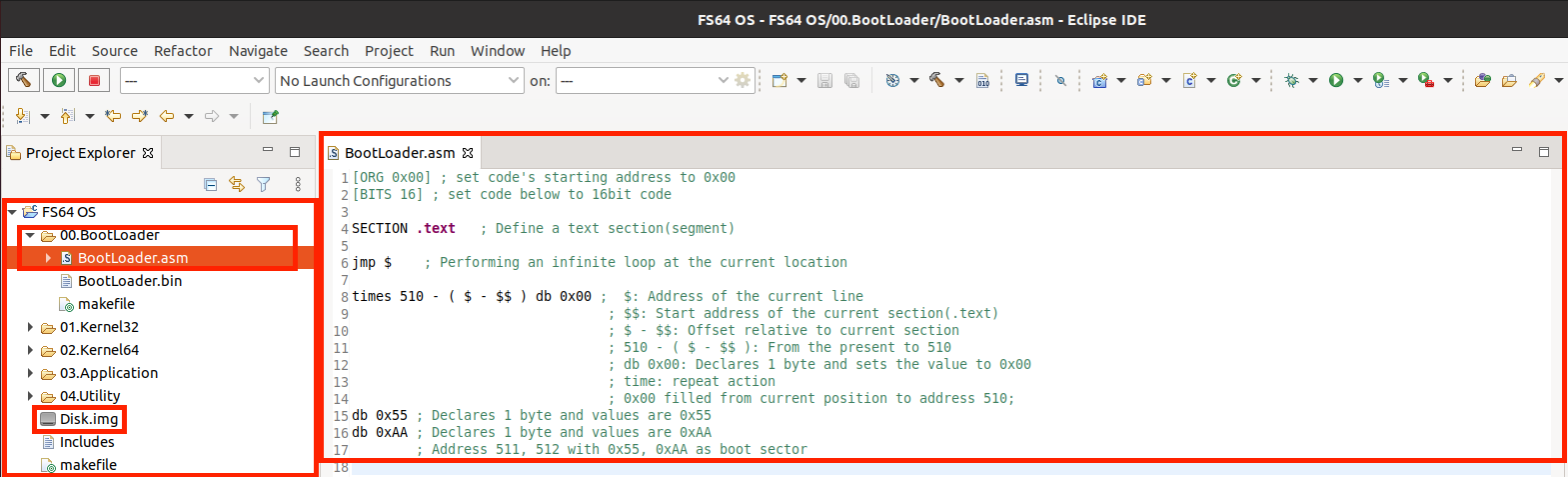The image size is (1568, 477).
Task: Close the BootLoader.asm editor tab
Action: (468, 153)
